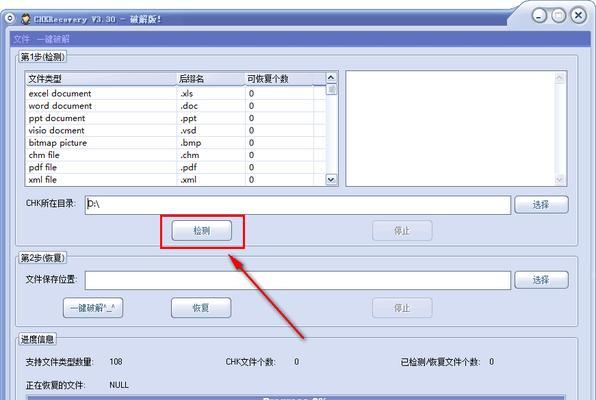The image size is (596, 400).
Task: Click the 停止 button in step 1
Action: (402, 230)
